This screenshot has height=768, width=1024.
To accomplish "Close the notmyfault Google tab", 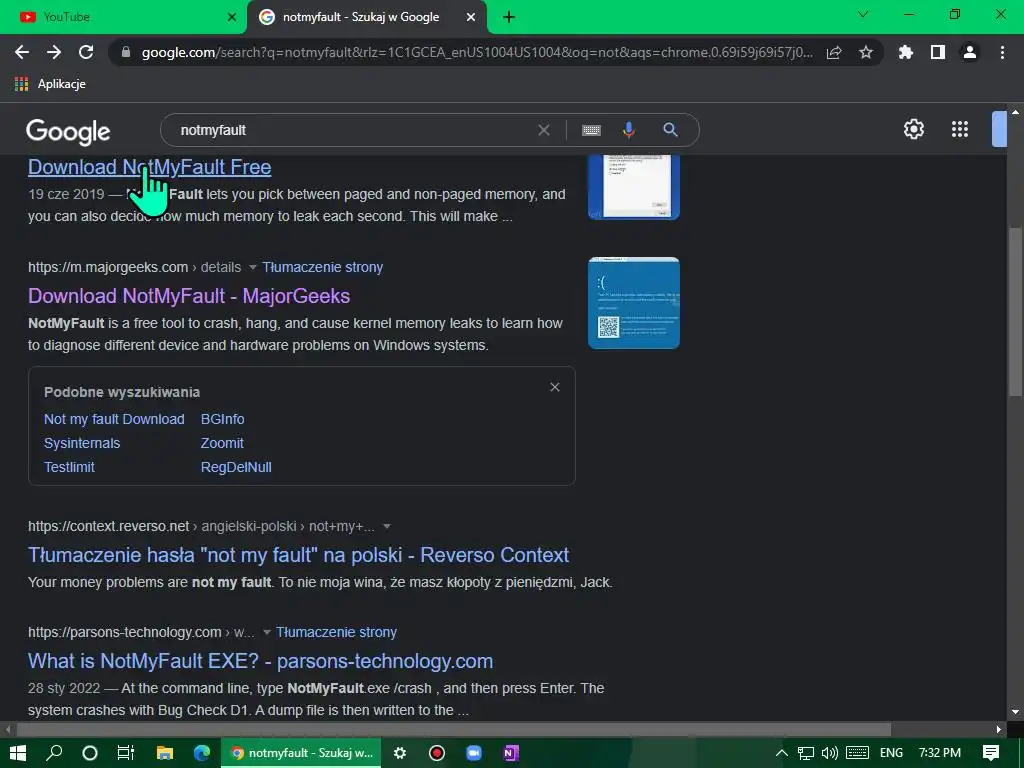I will (470, 17).
